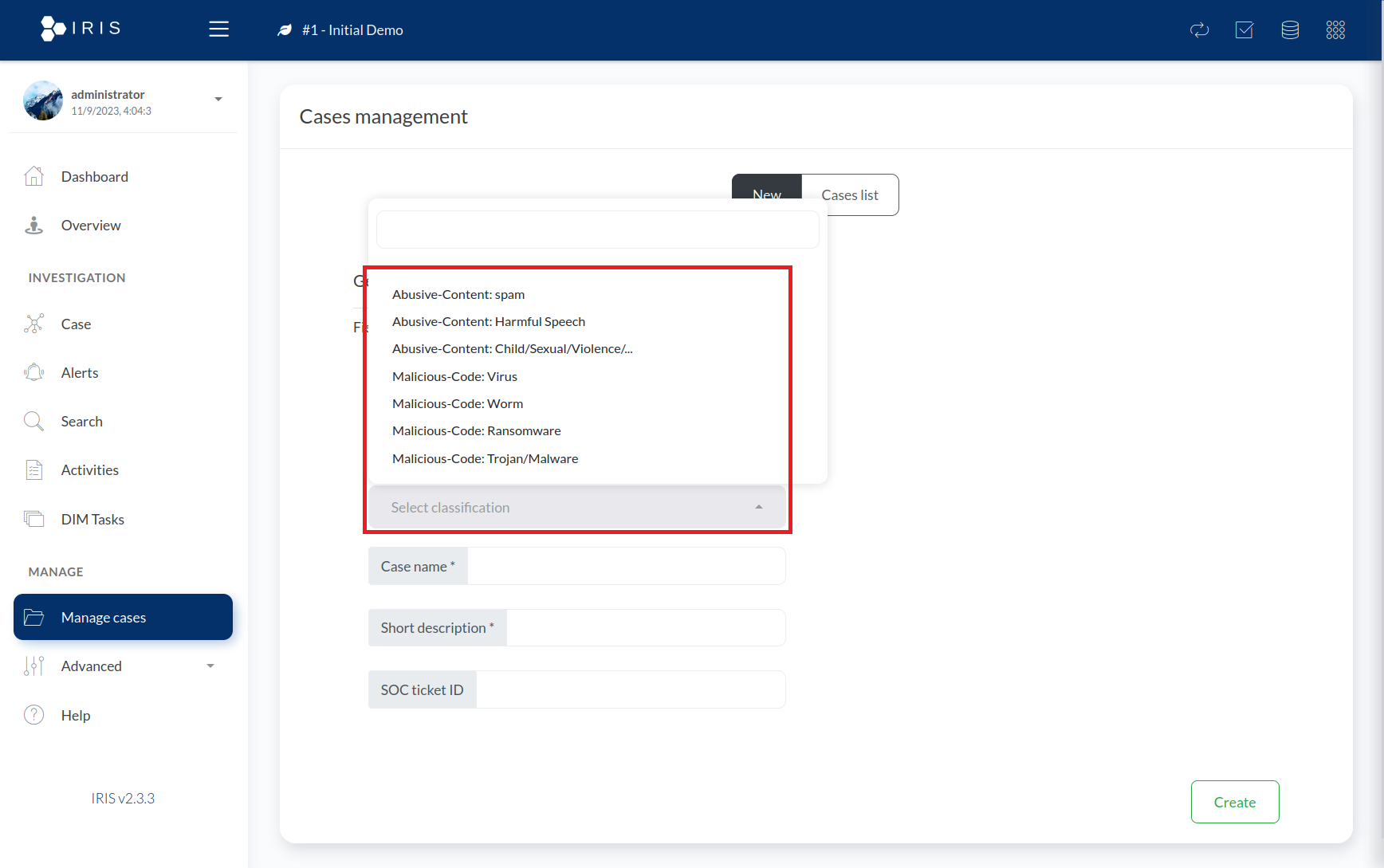The height and width of the screenshot is (868, 1384).
Task: Select Abusive-Content: spam option
Action: (x=458, y=295)
